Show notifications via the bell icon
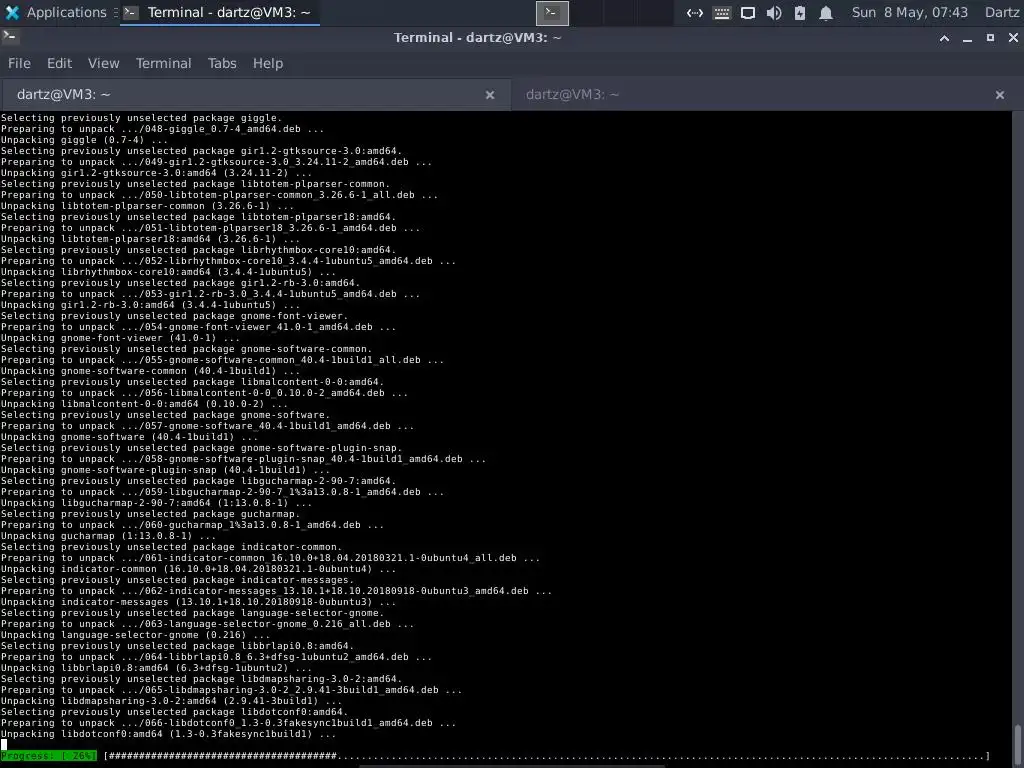1024x768 pixels. [x=826, y=13]
